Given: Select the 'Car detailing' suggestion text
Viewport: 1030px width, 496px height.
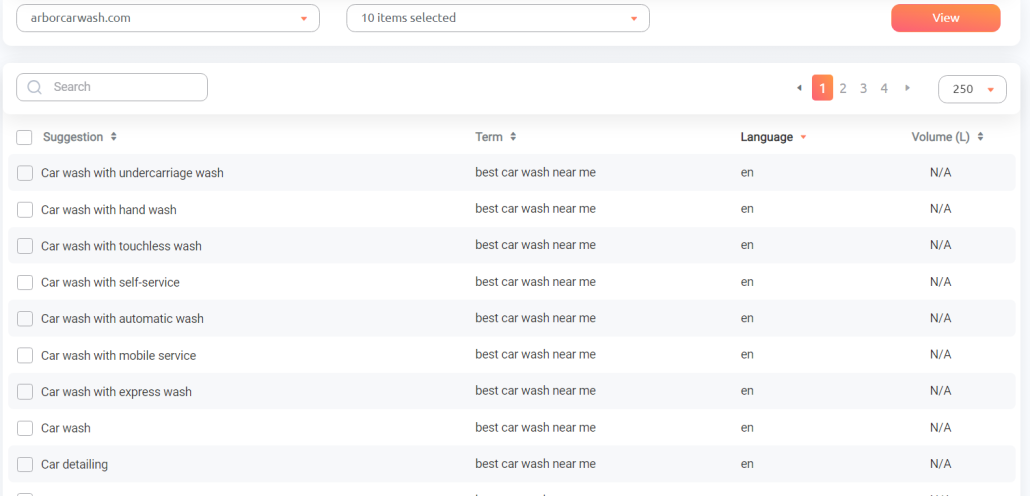Looking at the screenshot, I should [74, 464].
